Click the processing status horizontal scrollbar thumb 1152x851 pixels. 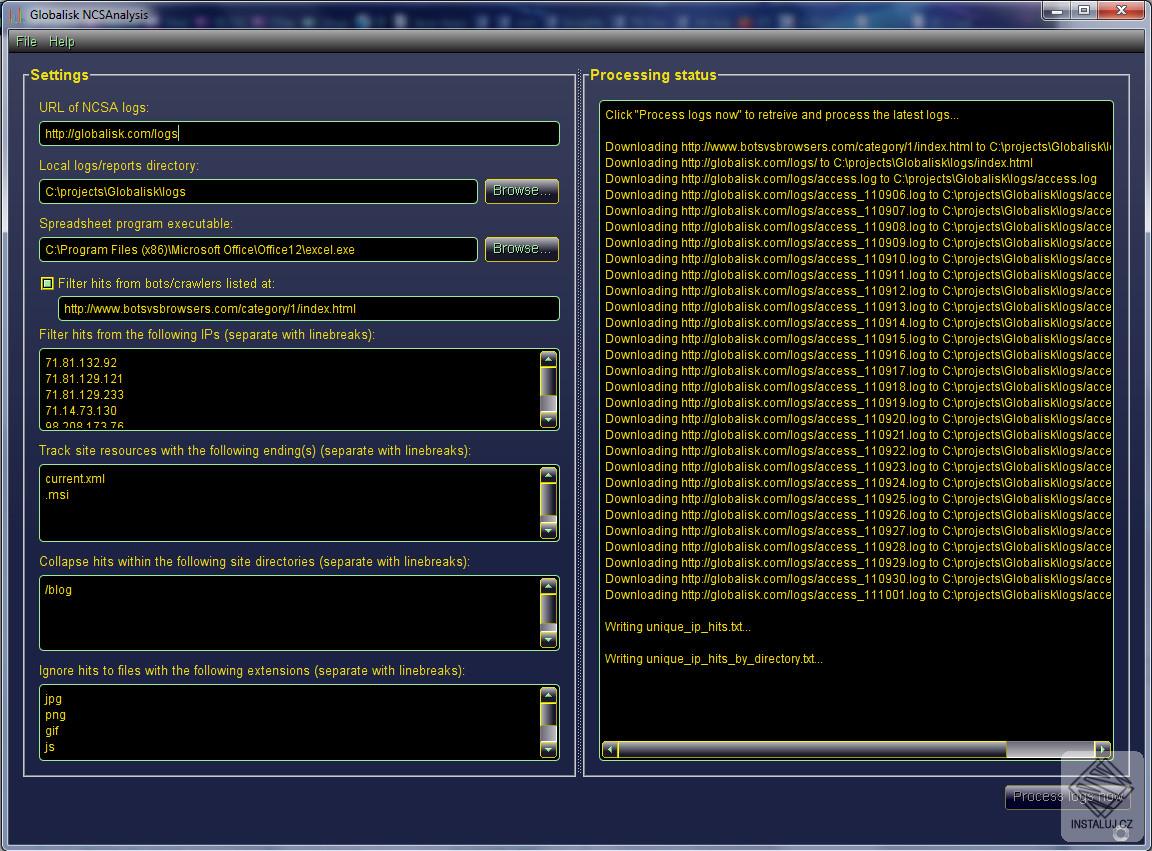tap(812, 750)
